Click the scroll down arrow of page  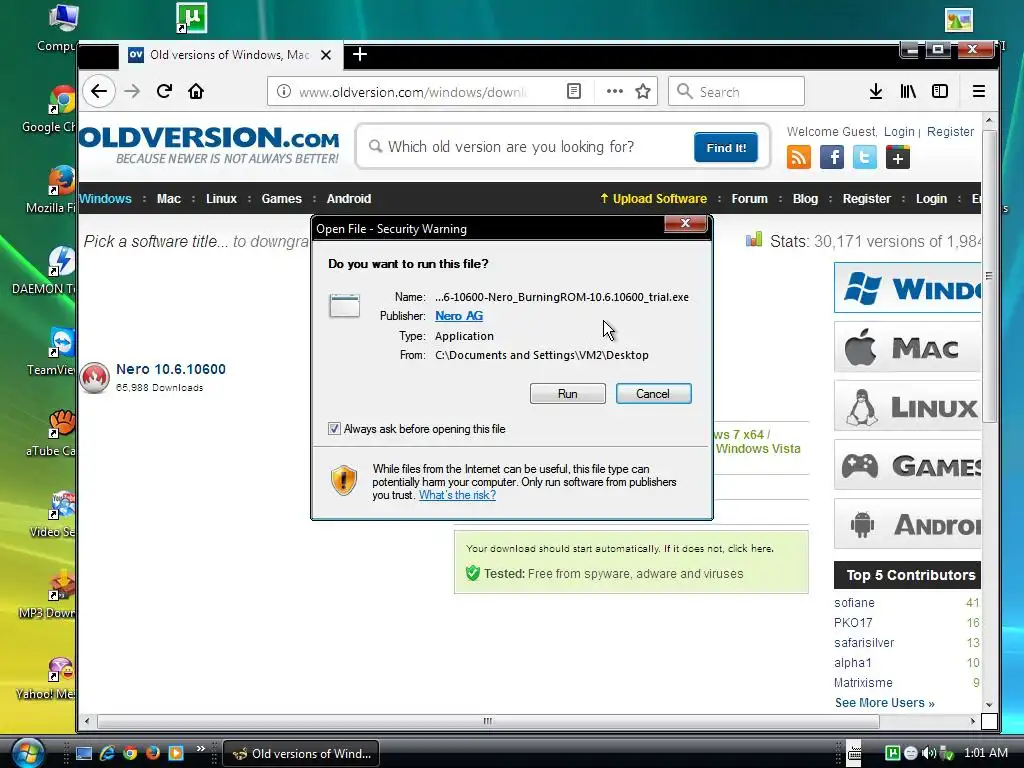(989, 705)
